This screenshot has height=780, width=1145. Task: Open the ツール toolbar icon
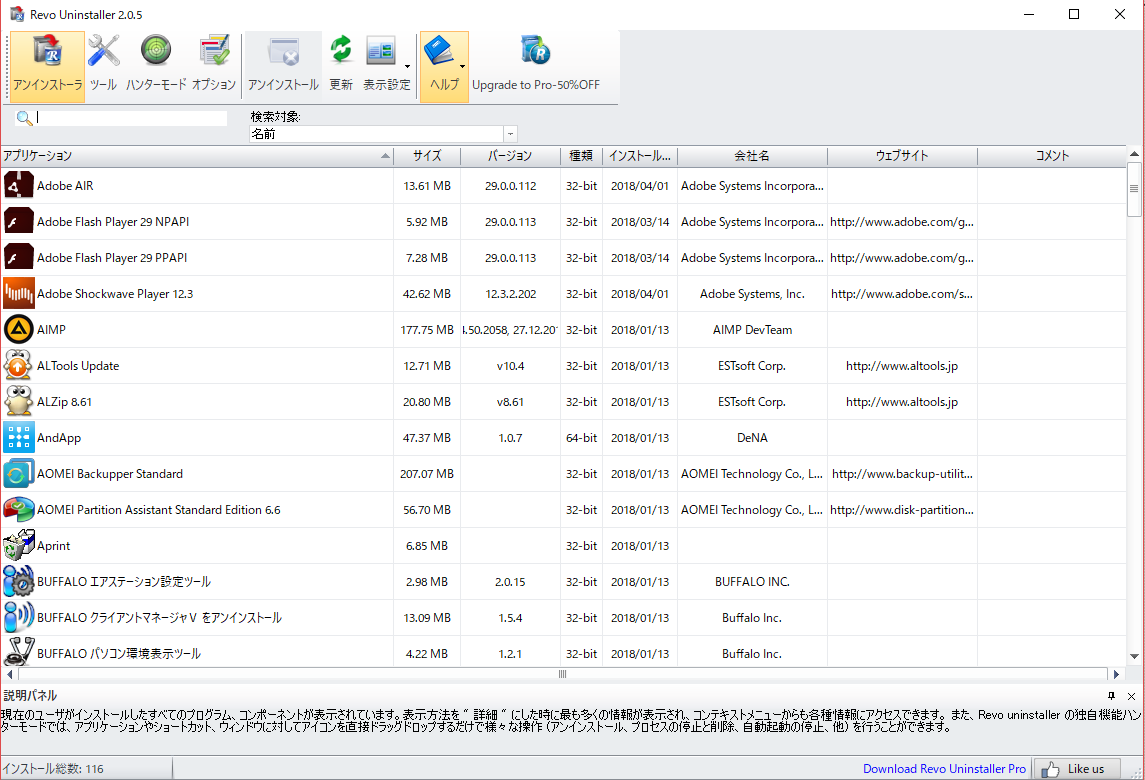click(104, 51)
